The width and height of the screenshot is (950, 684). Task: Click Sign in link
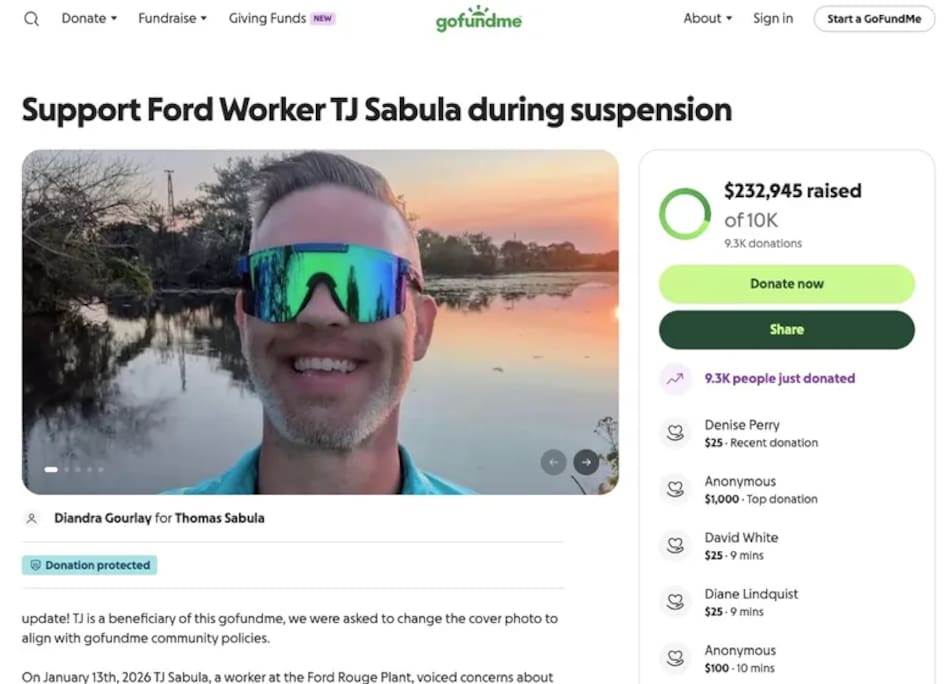[772, 19]
